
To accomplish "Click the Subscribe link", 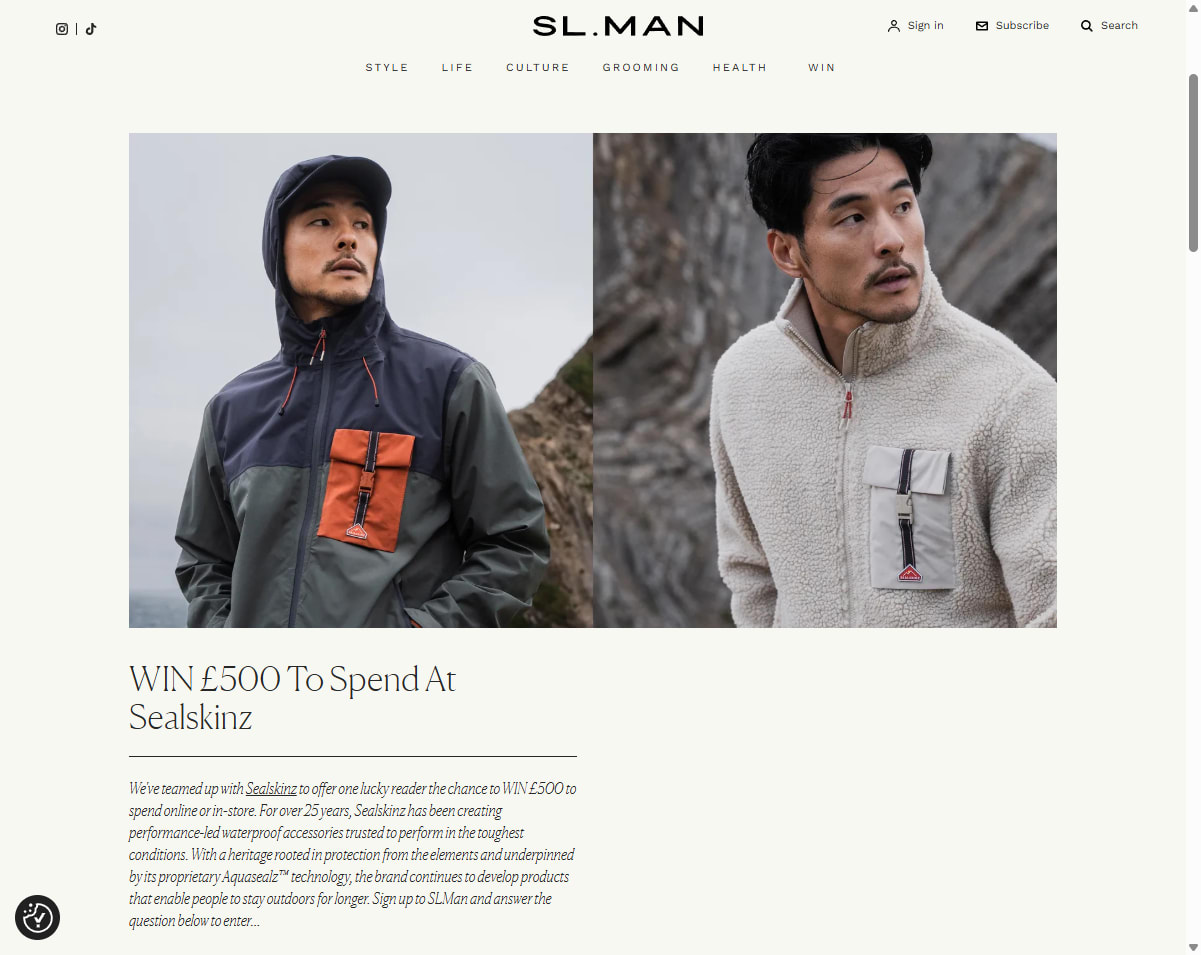I will [1022, 26].
